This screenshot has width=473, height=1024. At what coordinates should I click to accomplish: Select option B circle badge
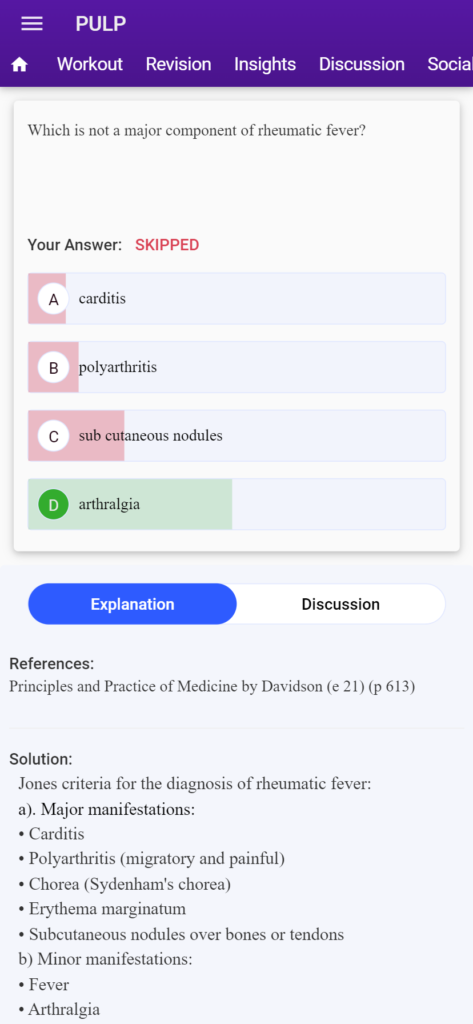tap(54, 368)
